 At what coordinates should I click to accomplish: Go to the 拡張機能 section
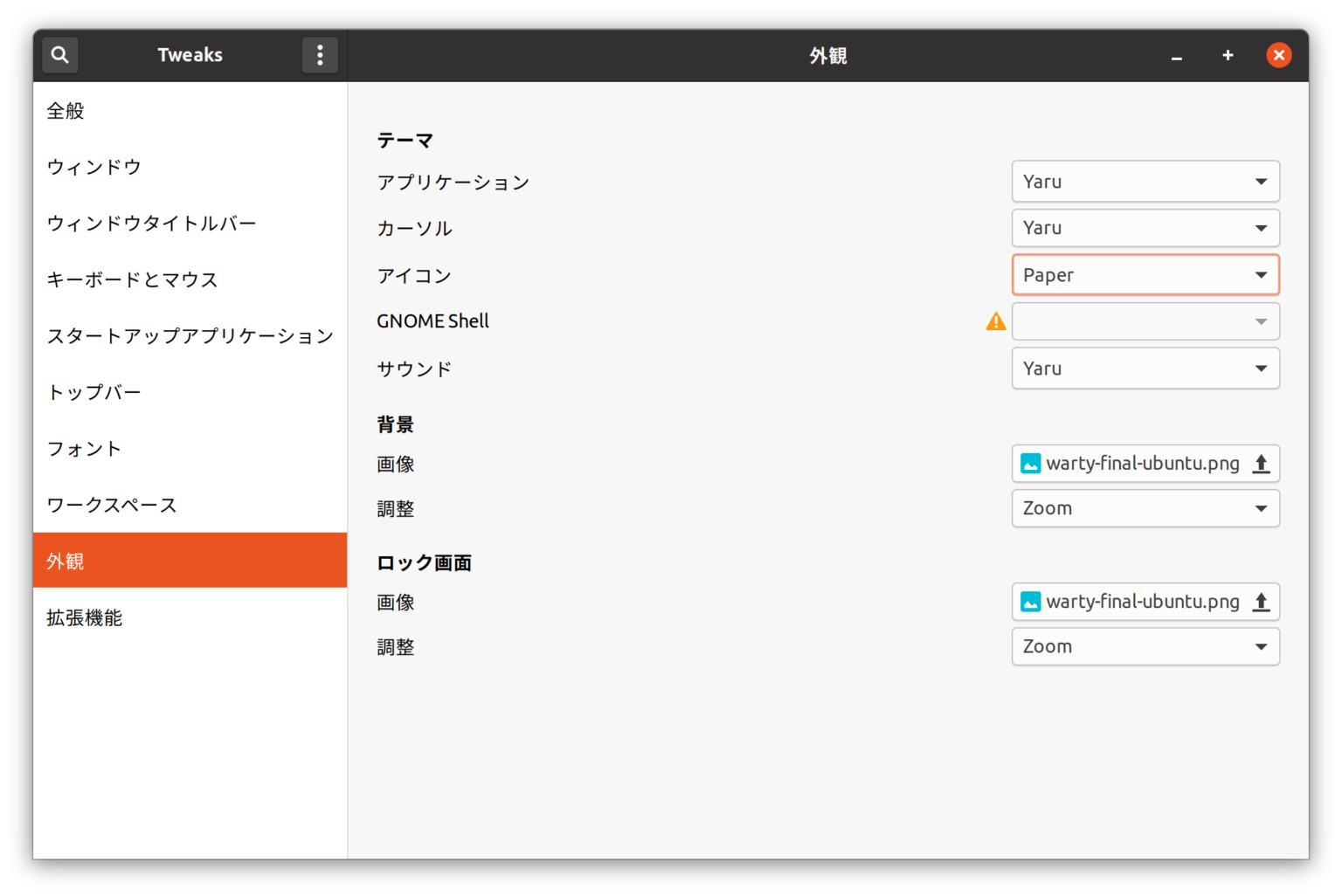(x=85, y=618)
